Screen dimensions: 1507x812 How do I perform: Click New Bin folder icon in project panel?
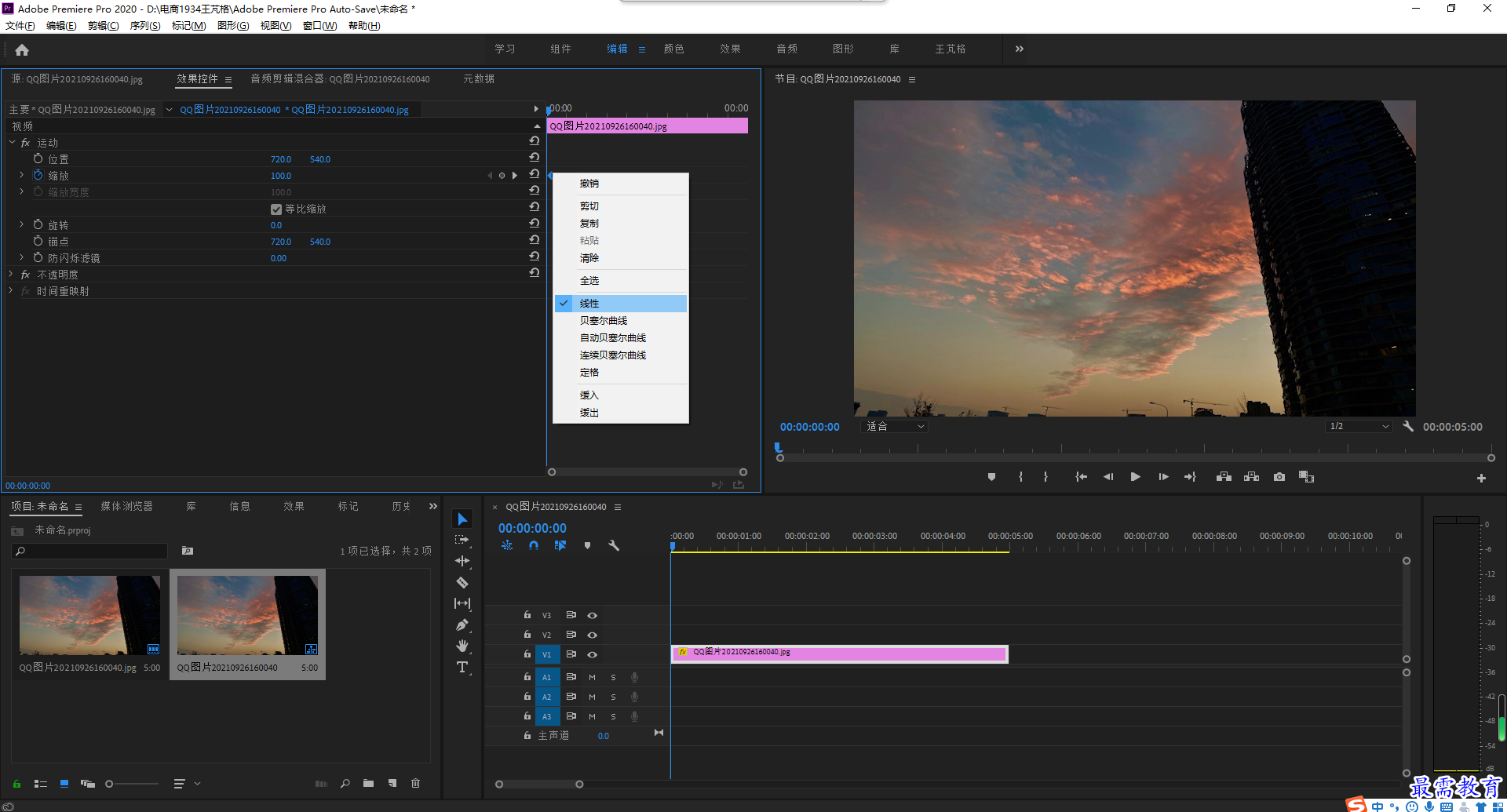point(368,783)
